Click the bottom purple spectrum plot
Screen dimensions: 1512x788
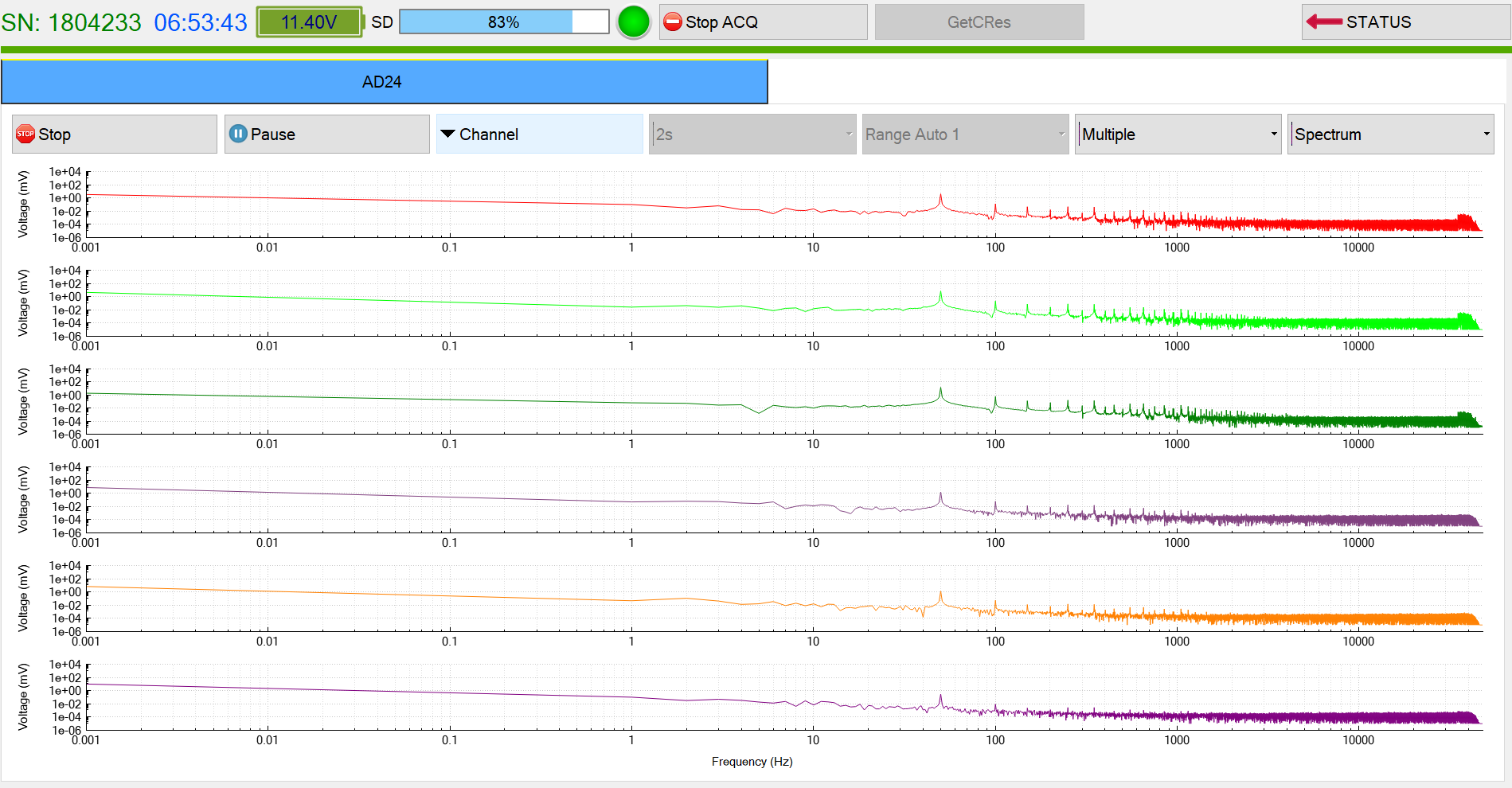[784, 697]
